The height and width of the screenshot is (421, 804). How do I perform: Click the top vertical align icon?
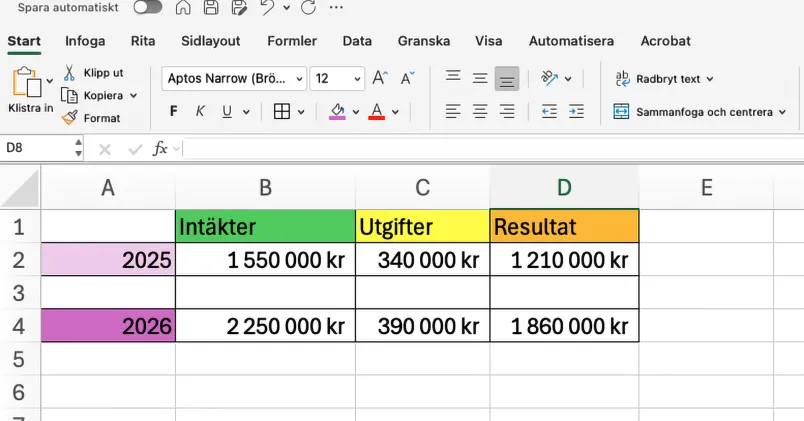click(x=453, y=78)
